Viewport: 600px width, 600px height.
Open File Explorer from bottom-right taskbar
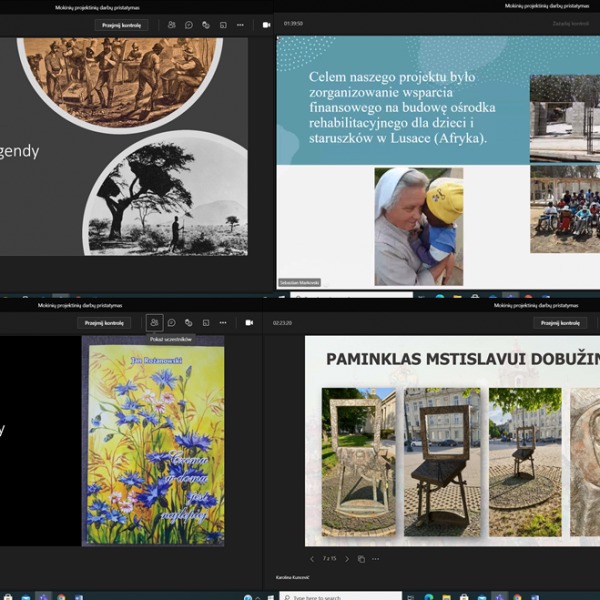pyautogui.click(x=446, y=597)
